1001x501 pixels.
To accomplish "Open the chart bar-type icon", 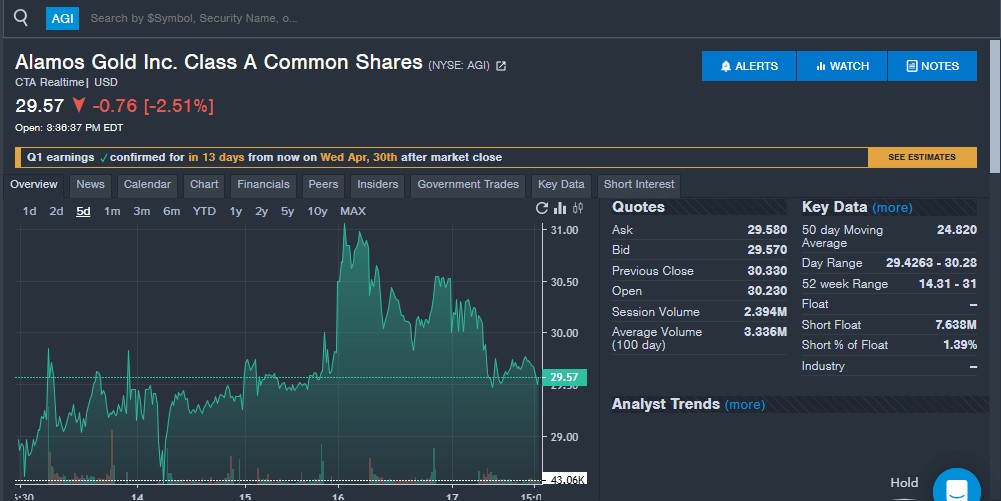I will (x=560, y=208).
